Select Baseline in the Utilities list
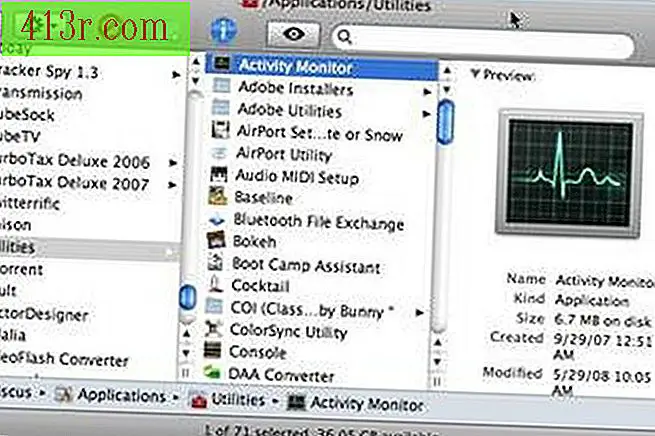The height and width of the screenshot is (436, 655). [263, 198]
